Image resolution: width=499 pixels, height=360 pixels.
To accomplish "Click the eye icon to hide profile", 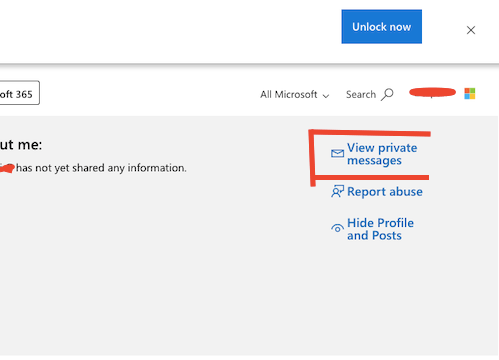I will tap(337, 228).
